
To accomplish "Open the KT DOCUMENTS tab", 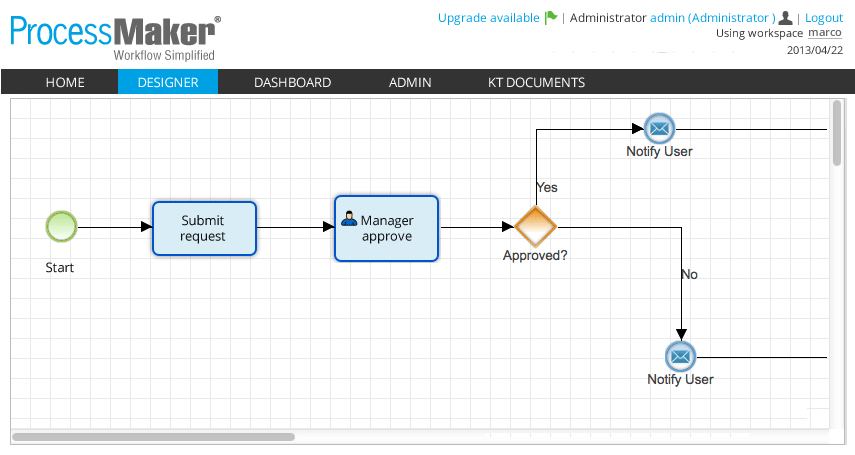I will (537, 82).
